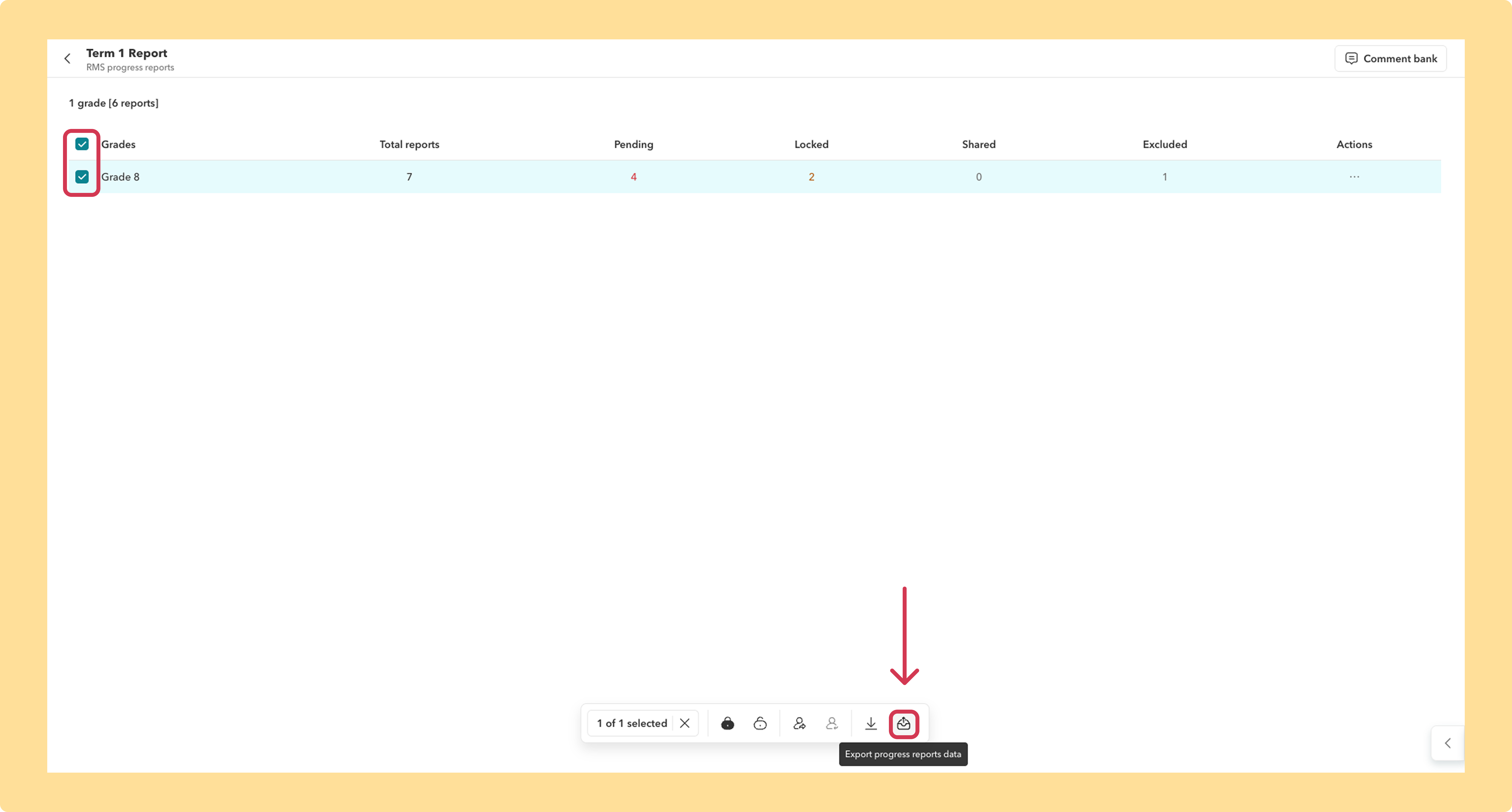Click the greyed-out unshare person icon
This screenshot has width=1512, height=812.
832,723
